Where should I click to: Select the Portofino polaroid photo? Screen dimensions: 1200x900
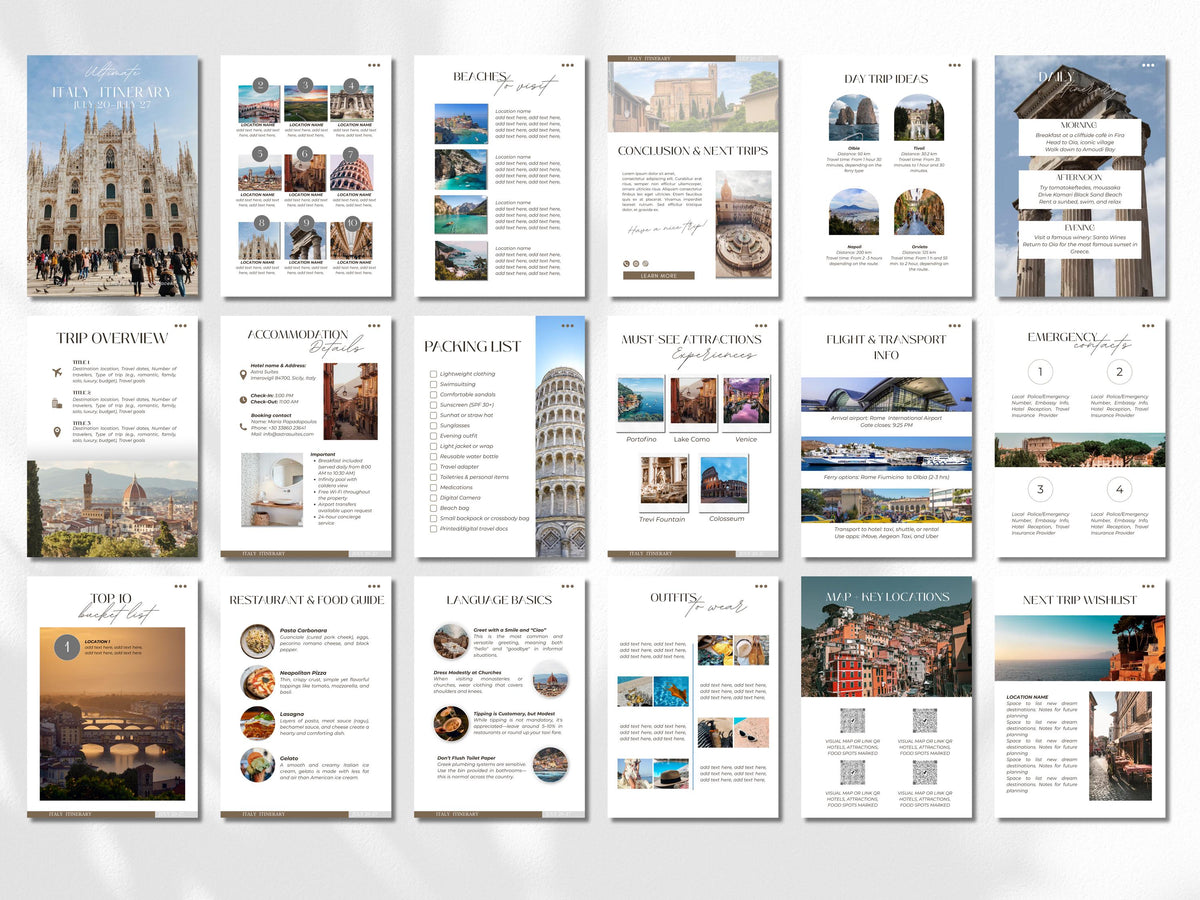coord(640,404)
